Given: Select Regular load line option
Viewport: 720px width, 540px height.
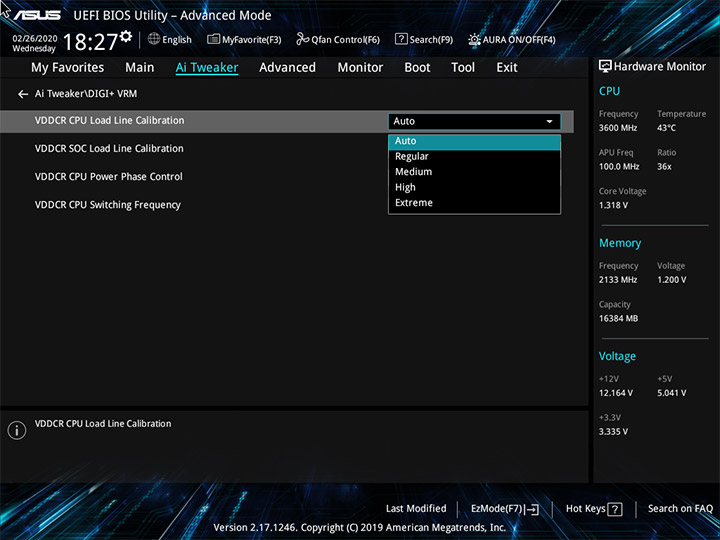Looking at the screenshot, I should click(x=474, y=157).
